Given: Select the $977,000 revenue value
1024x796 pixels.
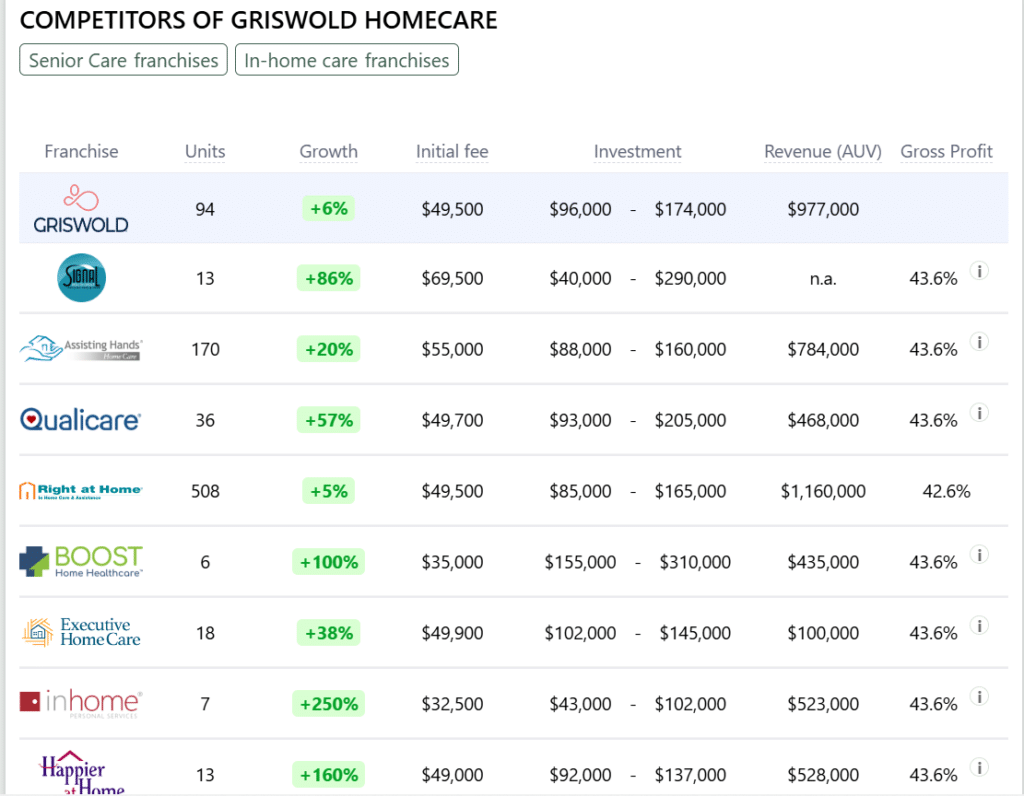Looking at the screenshot, I should (x=823, y=210).
